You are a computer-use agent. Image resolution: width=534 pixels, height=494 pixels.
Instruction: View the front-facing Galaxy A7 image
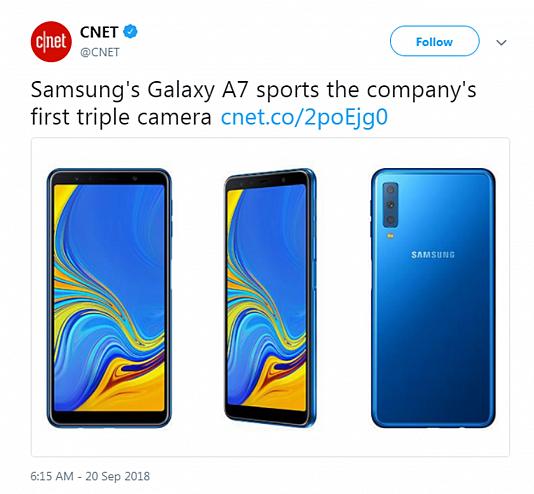[x=109, y=298]
